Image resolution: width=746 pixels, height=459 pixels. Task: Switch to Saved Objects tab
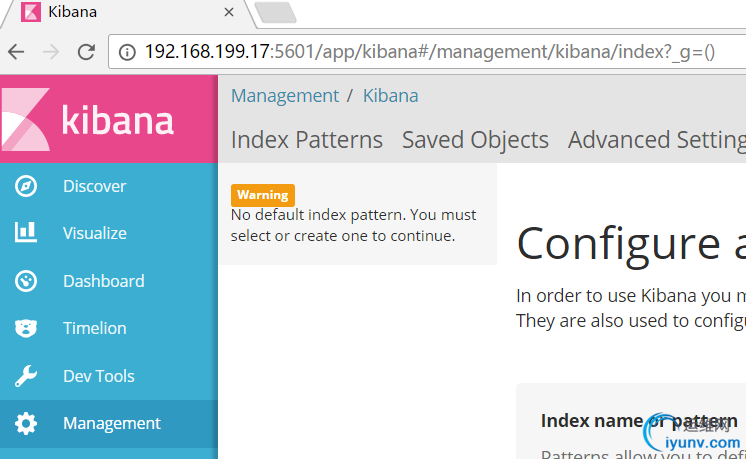475,140
